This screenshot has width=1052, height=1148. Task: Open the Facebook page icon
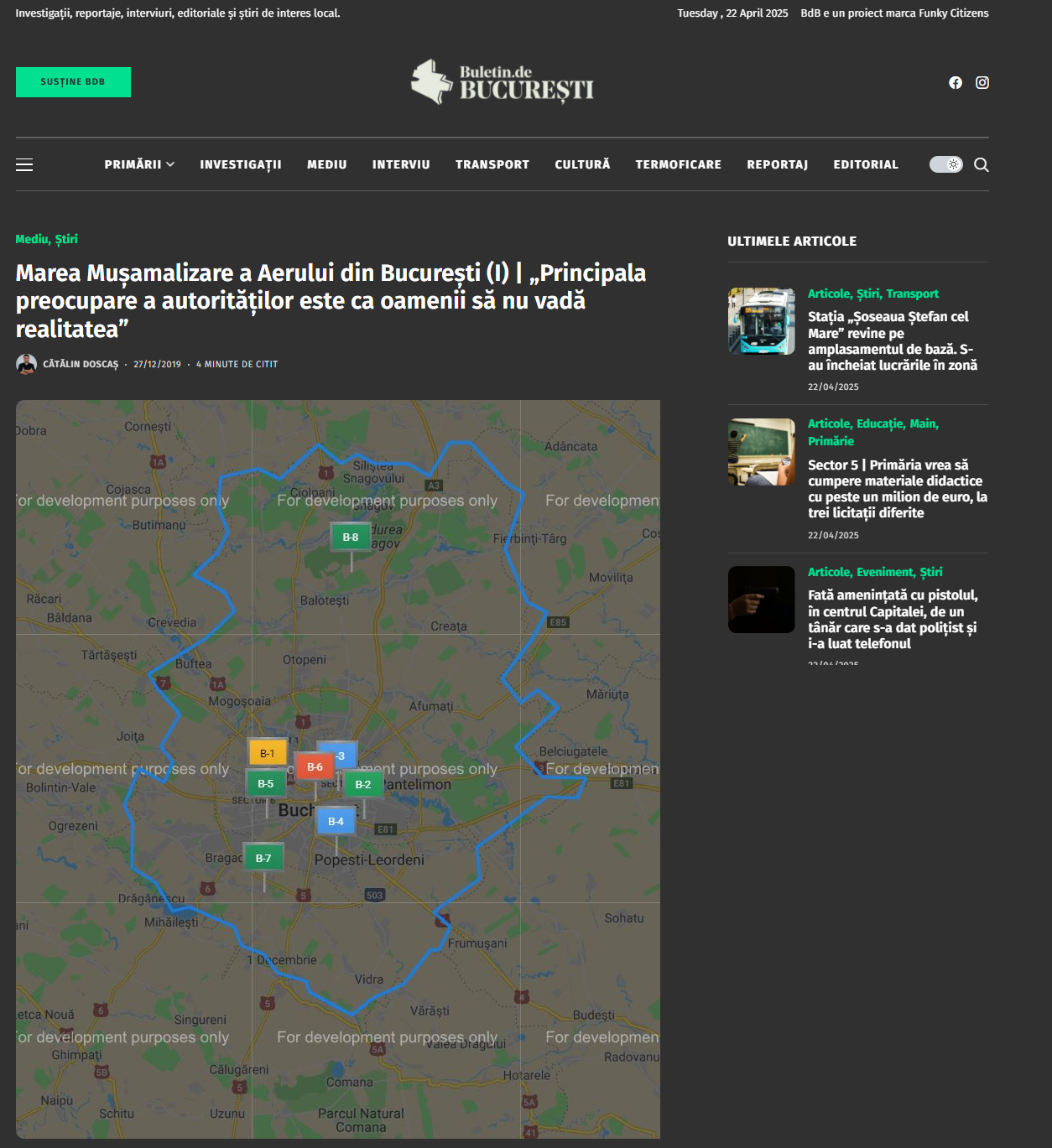pyautogui.click(x=956, y=82)
